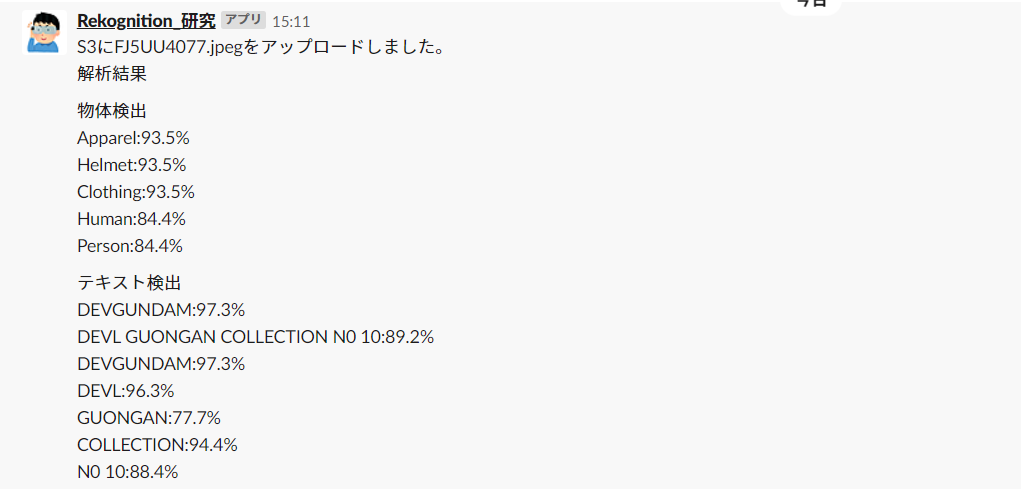This screenshot has height=489, width=1021.
Task: Select the Clothing:93.5% result line
Action: 136,192
